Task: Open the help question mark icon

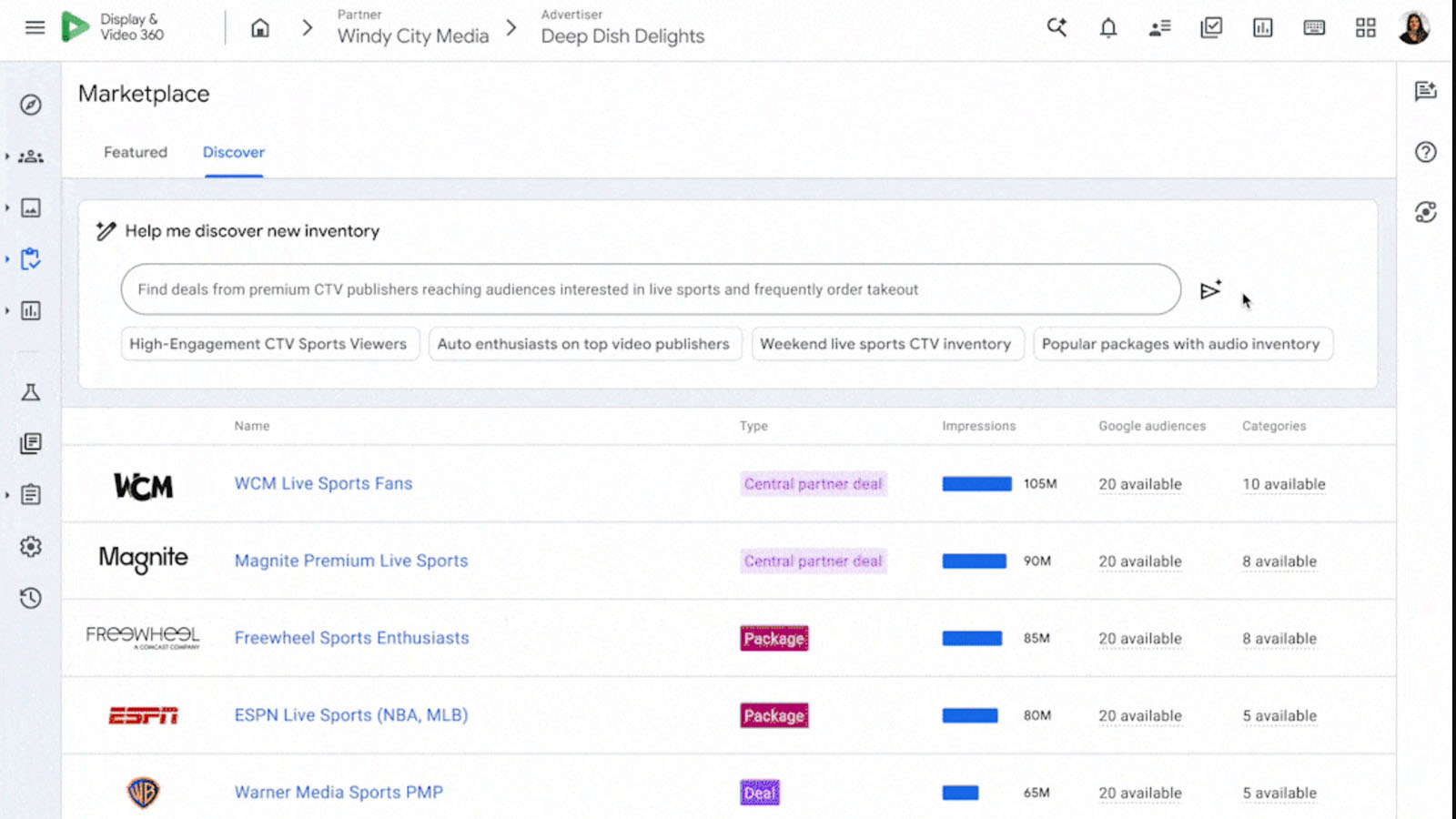Action: (1425, 152)
